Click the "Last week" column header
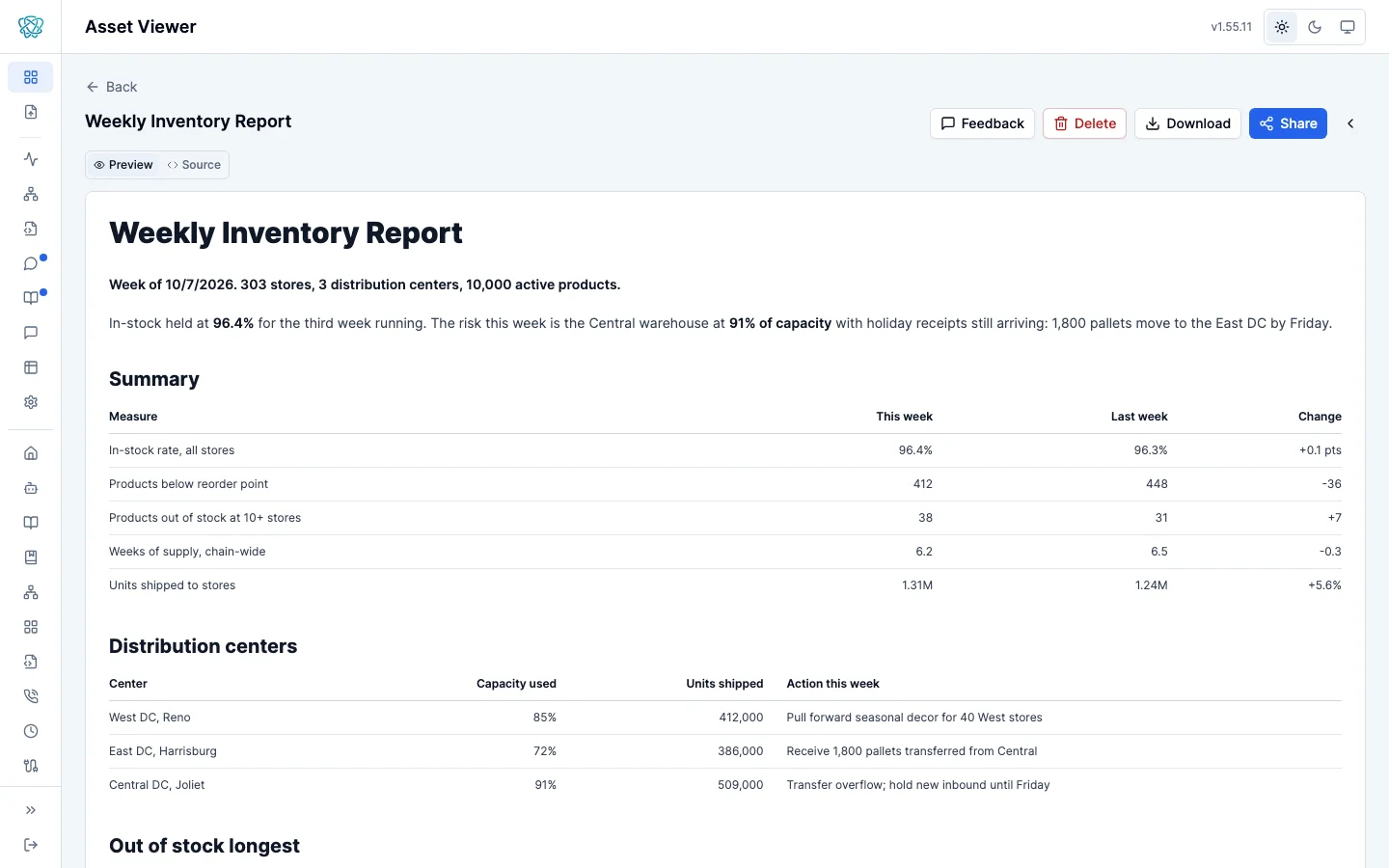This screenshot has width=1389, height=868. click(1139, 417)
